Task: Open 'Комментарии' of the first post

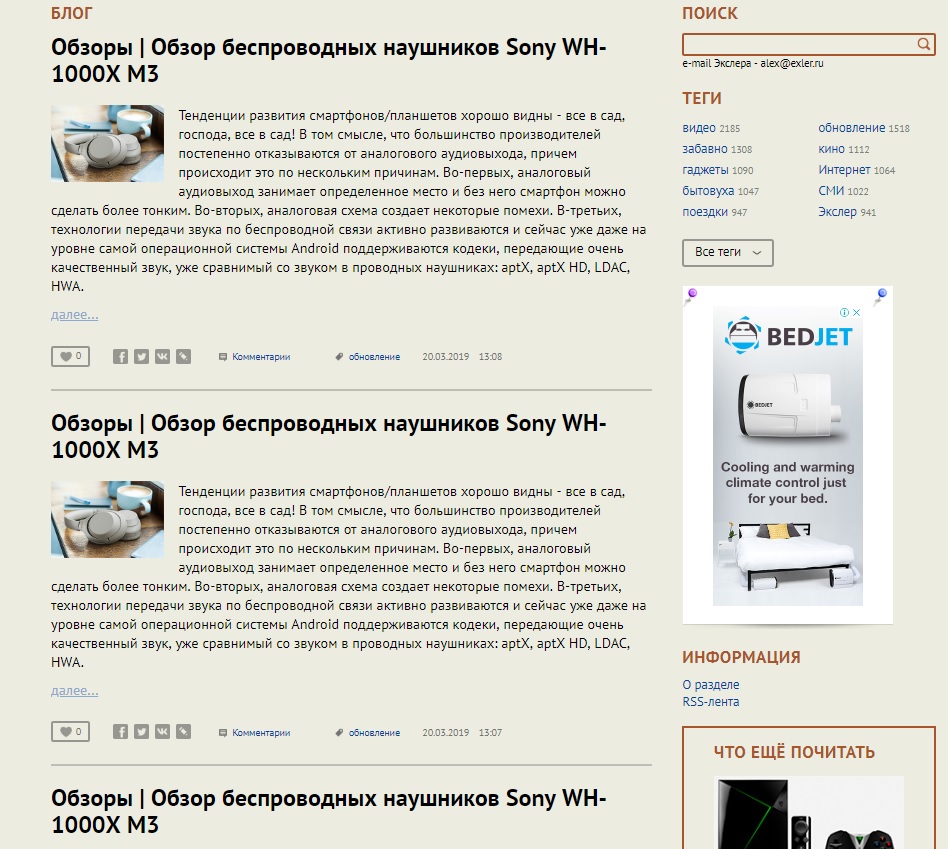Action: [x=261, y=357]
